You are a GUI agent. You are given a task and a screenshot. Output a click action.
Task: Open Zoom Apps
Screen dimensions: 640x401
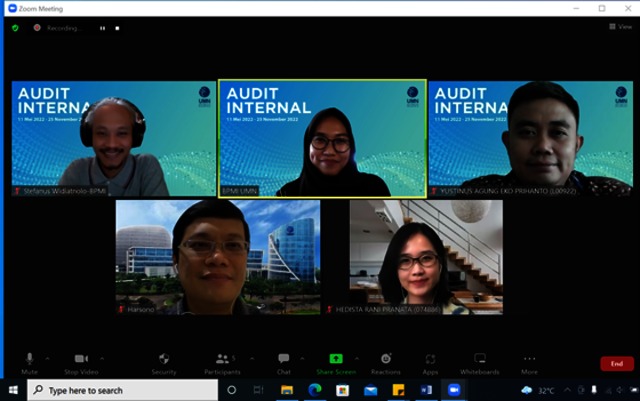tap(430, 363)
